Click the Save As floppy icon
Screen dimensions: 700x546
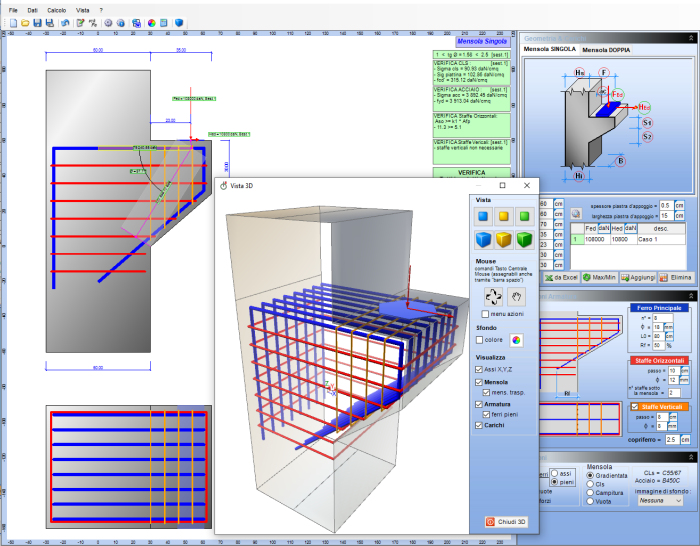click(x=50, y=23)
